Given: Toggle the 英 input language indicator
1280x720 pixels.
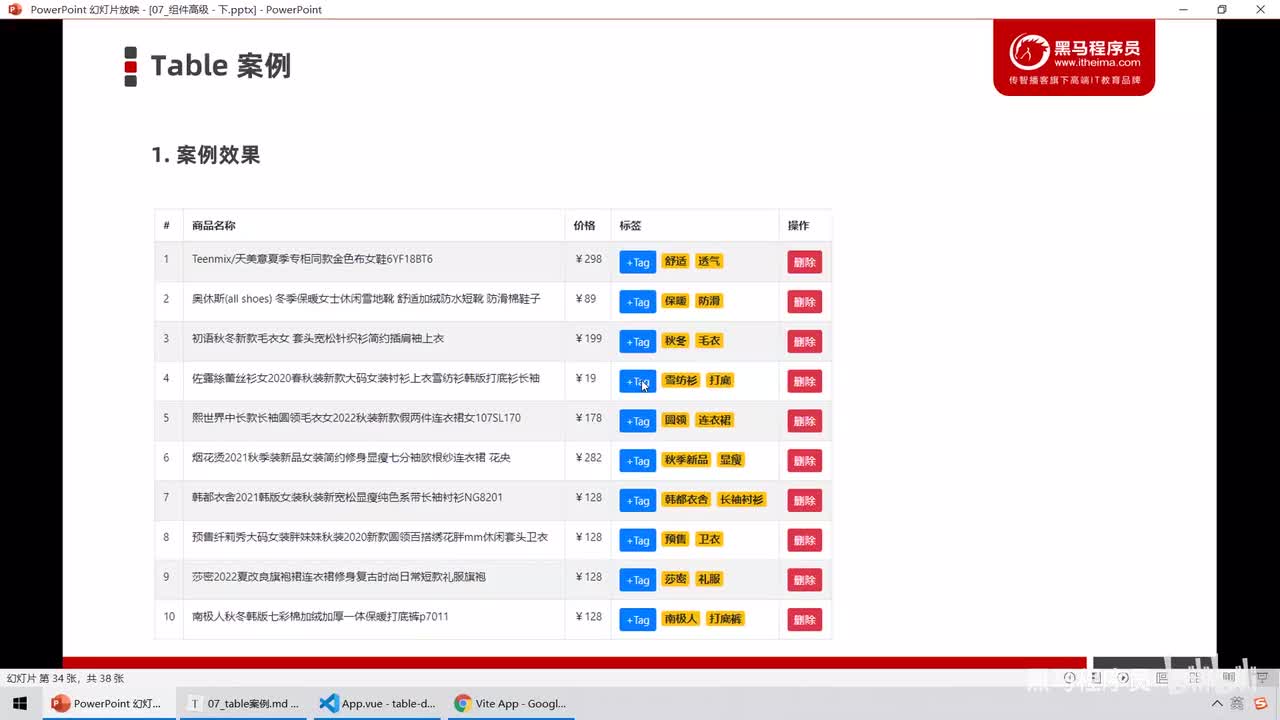Looking at the screenshot, I should click(x=1238, y=704).
